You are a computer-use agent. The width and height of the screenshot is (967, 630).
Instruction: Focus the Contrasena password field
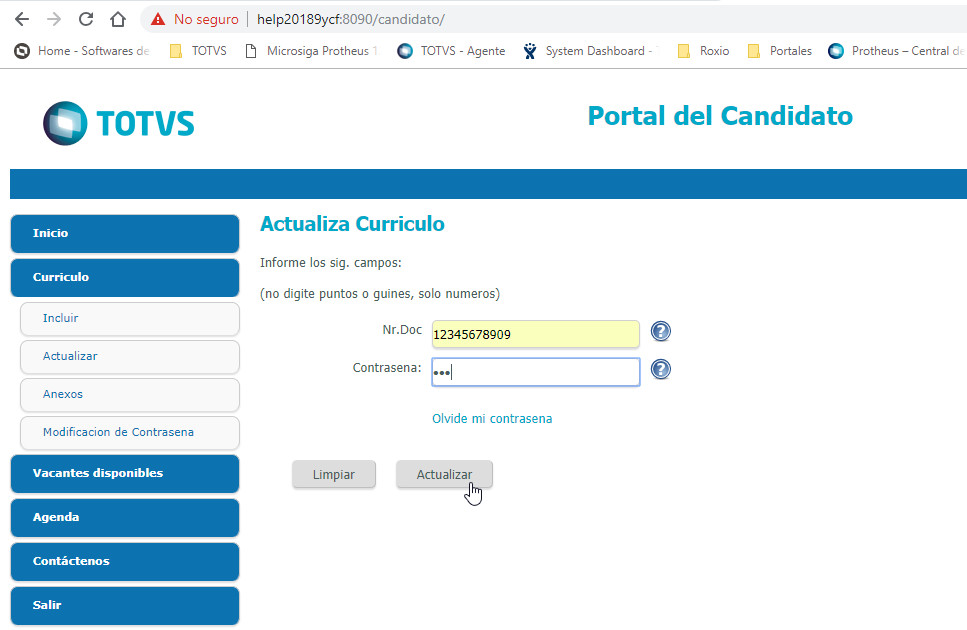535,372
